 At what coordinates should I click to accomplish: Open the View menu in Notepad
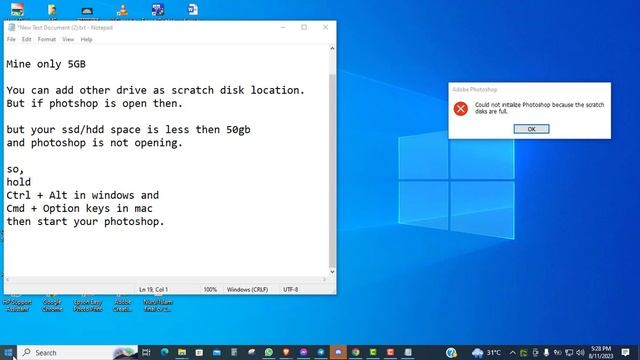click(x=68, y=39)
